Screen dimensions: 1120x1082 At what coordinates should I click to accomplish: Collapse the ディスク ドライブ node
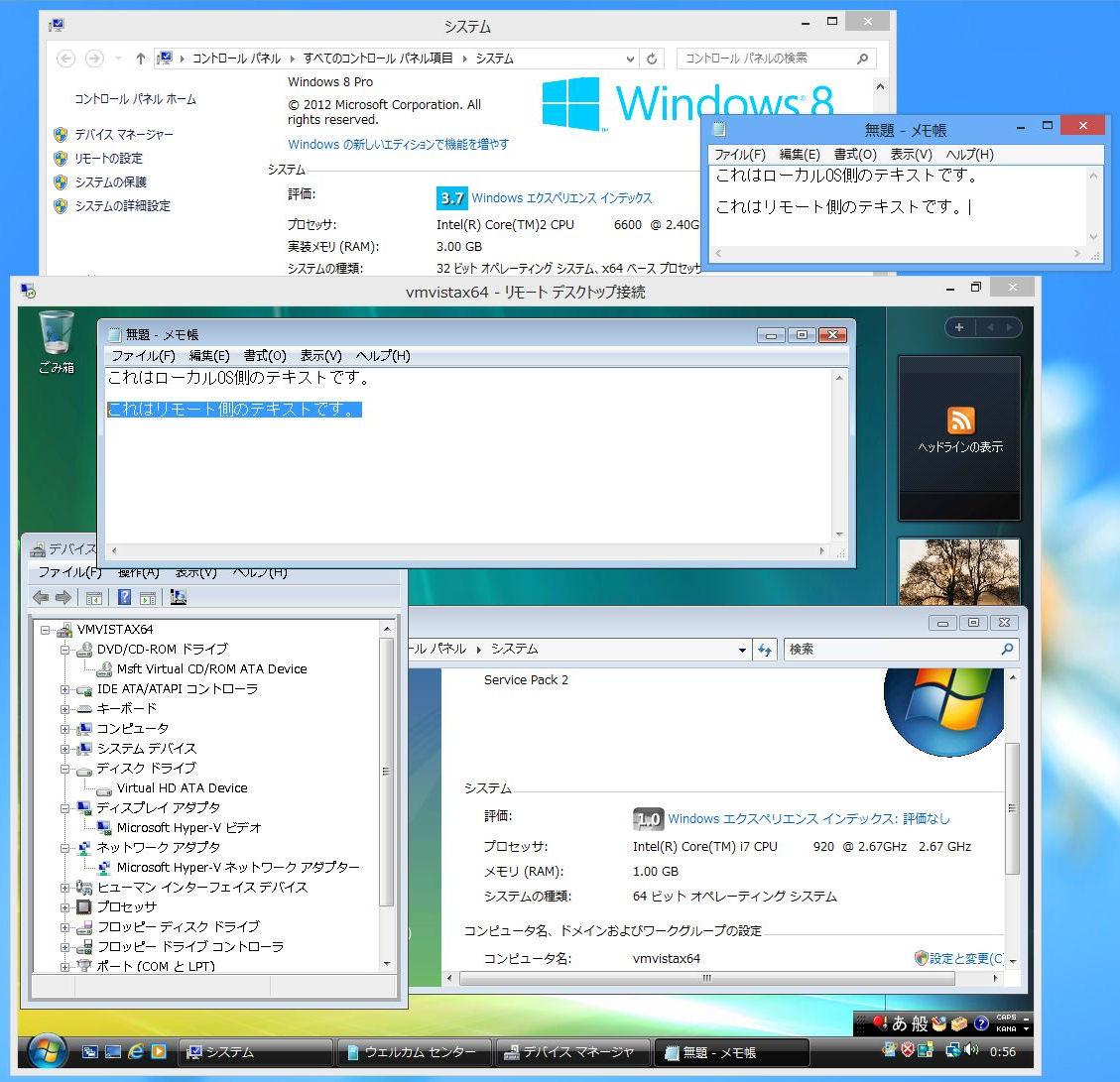[65, 770]
